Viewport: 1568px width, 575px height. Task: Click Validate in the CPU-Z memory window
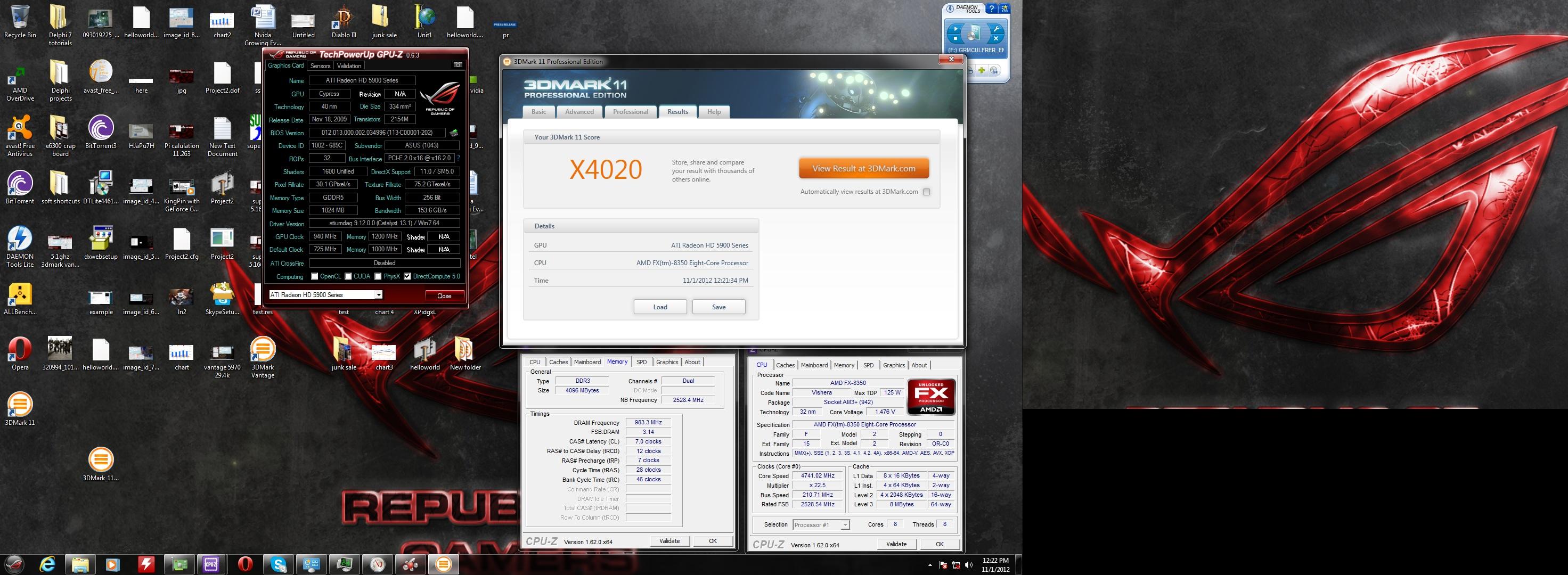(669, 541)
